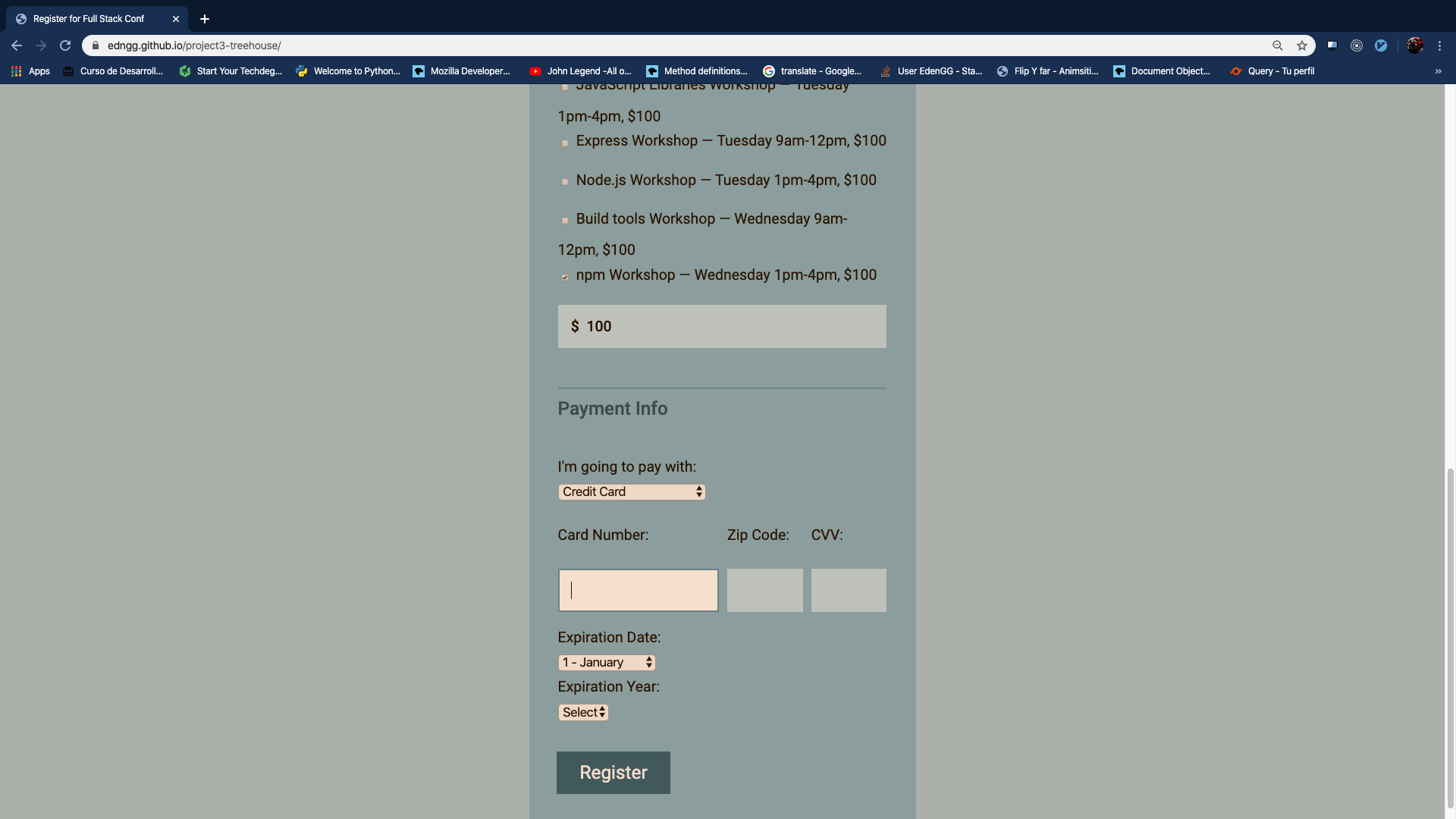The image size is (1456, 819).
Task: Open the Chrome three-dot menu
Action: 1439,45
